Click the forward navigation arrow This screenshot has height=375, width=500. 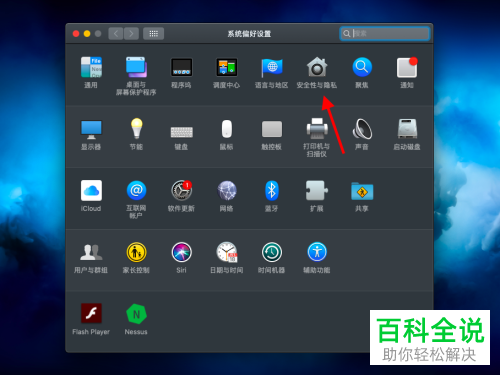click(131, 33)
